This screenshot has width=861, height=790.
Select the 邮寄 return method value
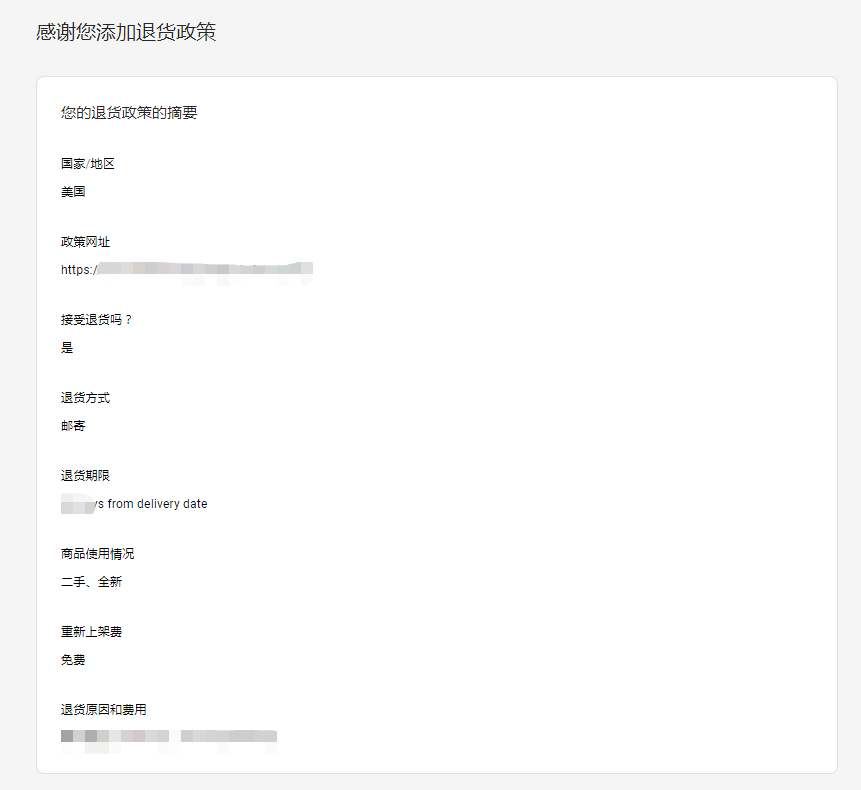[73, 425]
